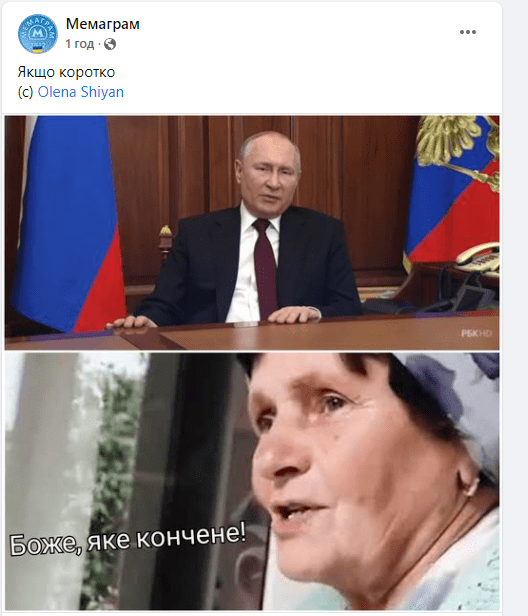Click the Мемаграм page name
Viewport: 528px width, 616px height.
tap(103, 24)
